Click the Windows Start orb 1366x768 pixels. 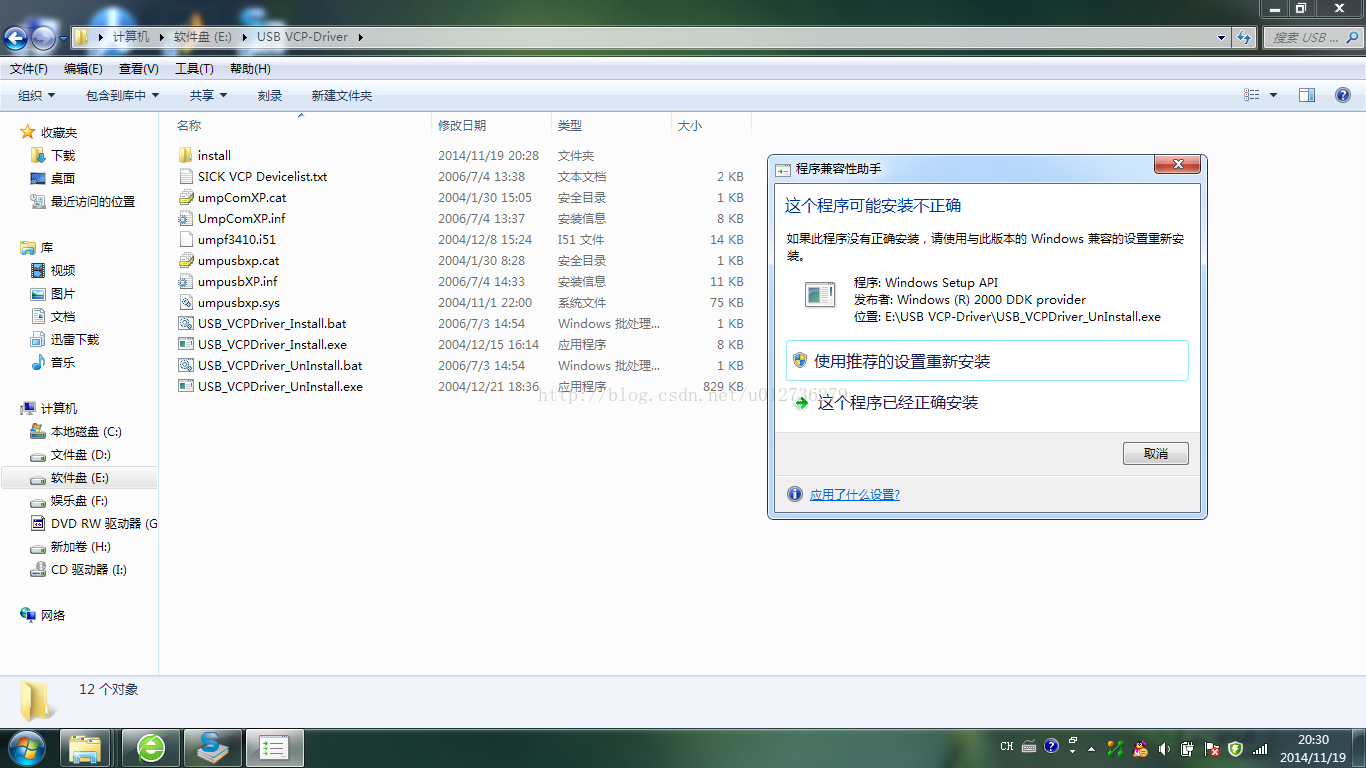[x=26, y=747]
